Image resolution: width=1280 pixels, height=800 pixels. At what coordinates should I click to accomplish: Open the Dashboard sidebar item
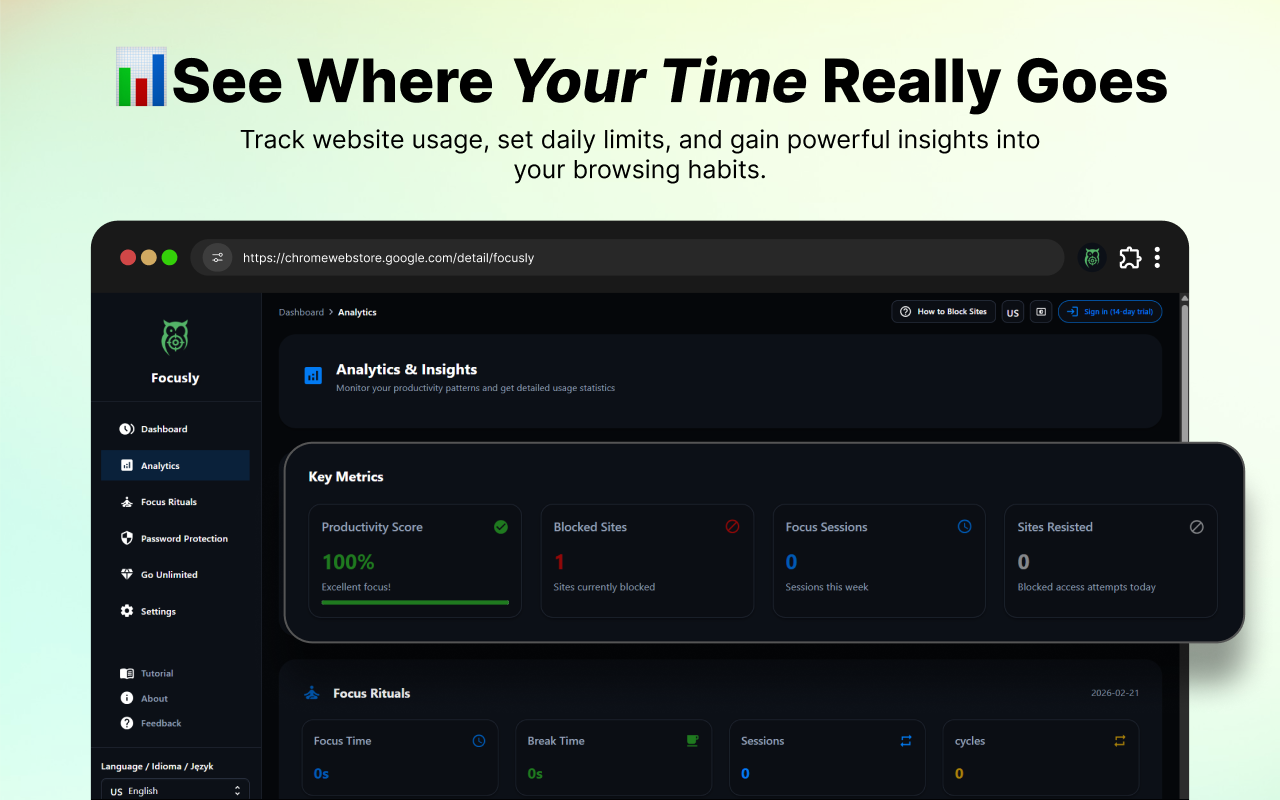tap(175, 429)
